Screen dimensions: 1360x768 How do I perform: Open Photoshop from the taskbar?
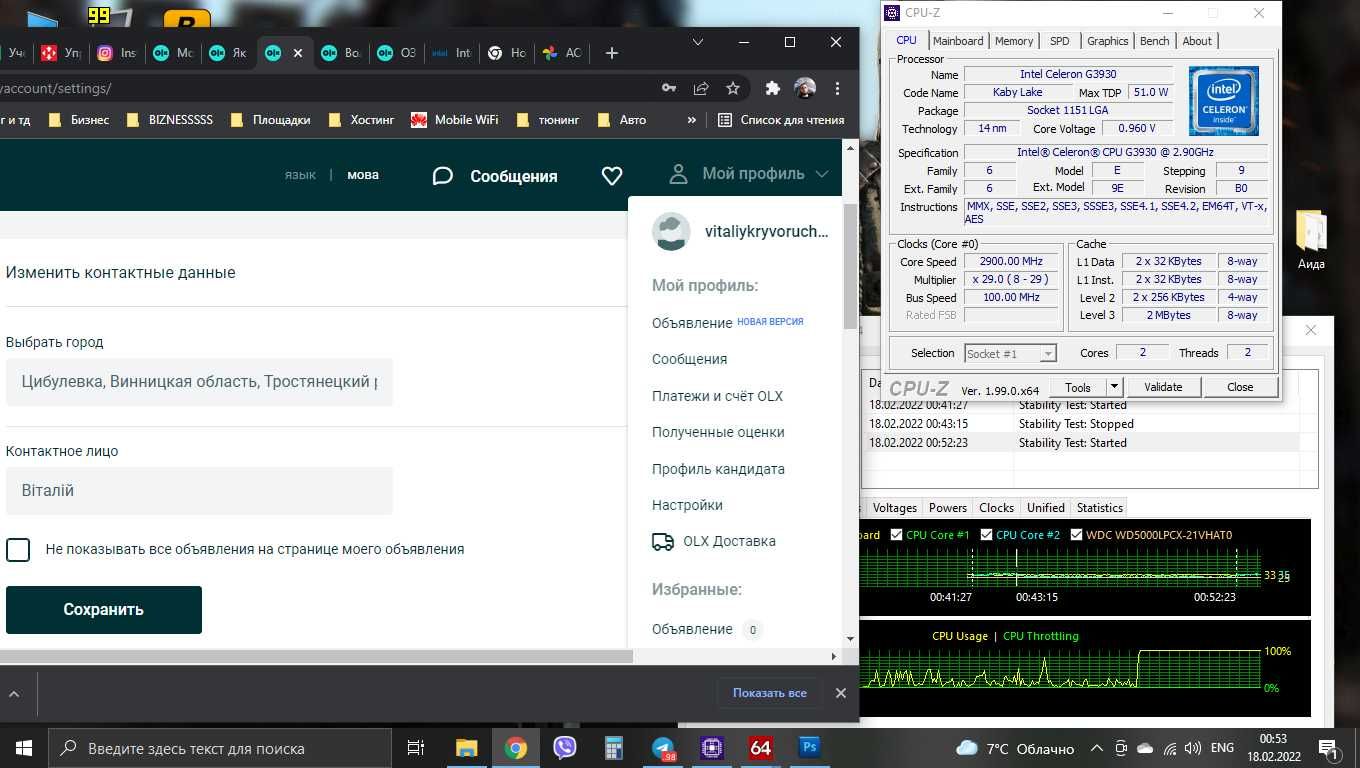click(x=809, y=748)
